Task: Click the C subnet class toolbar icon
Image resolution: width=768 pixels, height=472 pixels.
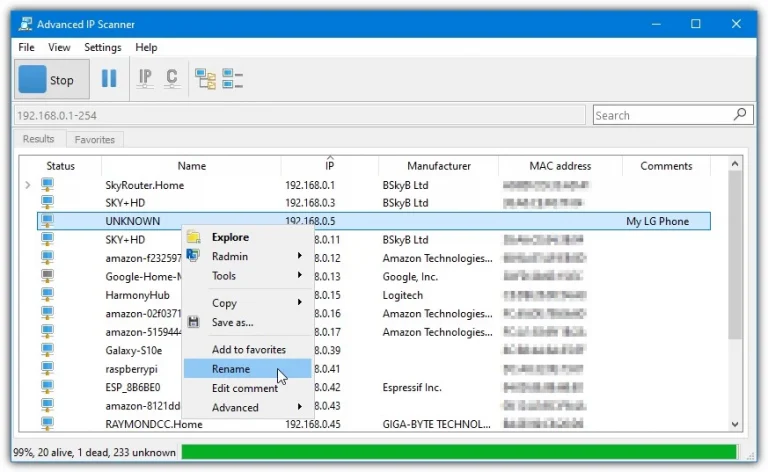Action: click(x=172, y=78)
